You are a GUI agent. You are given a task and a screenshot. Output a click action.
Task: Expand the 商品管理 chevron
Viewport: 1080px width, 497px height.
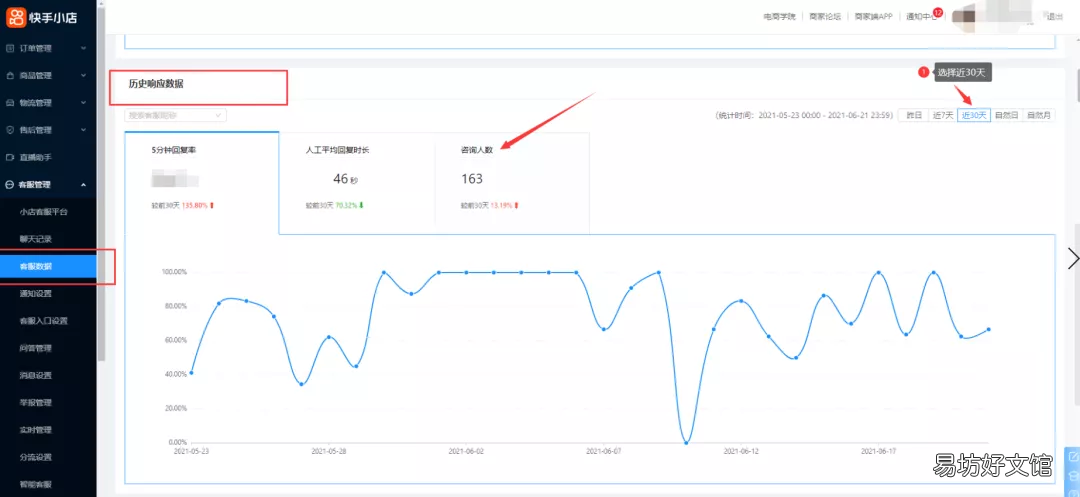click(83, 76)
